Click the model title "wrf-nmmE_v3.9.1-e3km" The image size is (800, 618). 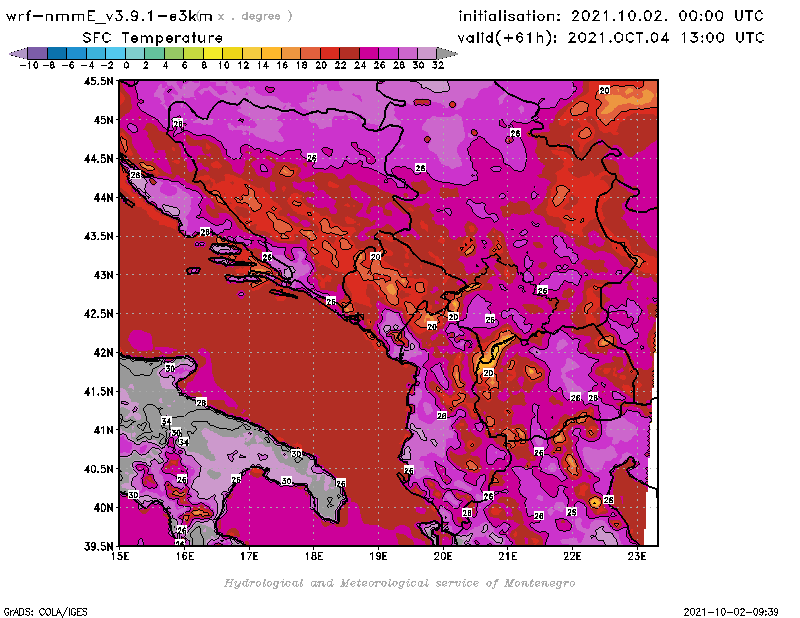[109, 16]
